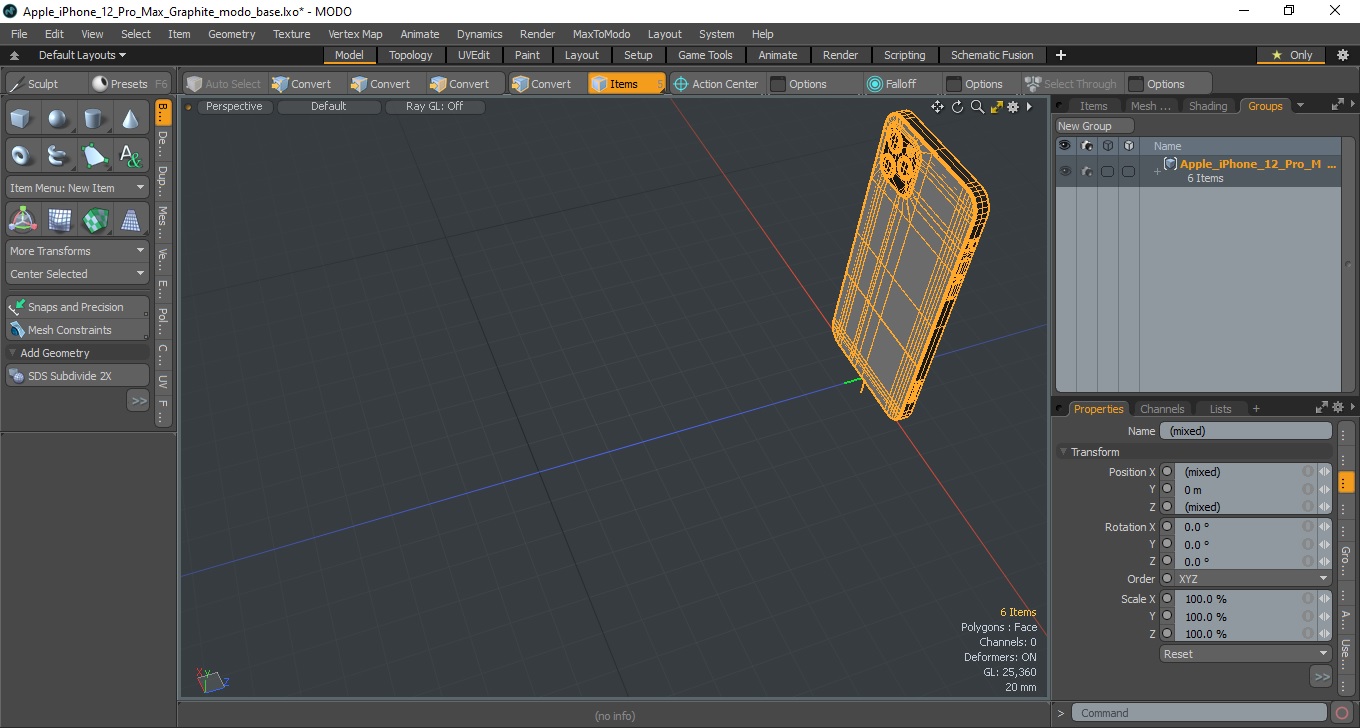Select the Cylinder primitive tool
The image size is (1360, 728).
(94, 119)
